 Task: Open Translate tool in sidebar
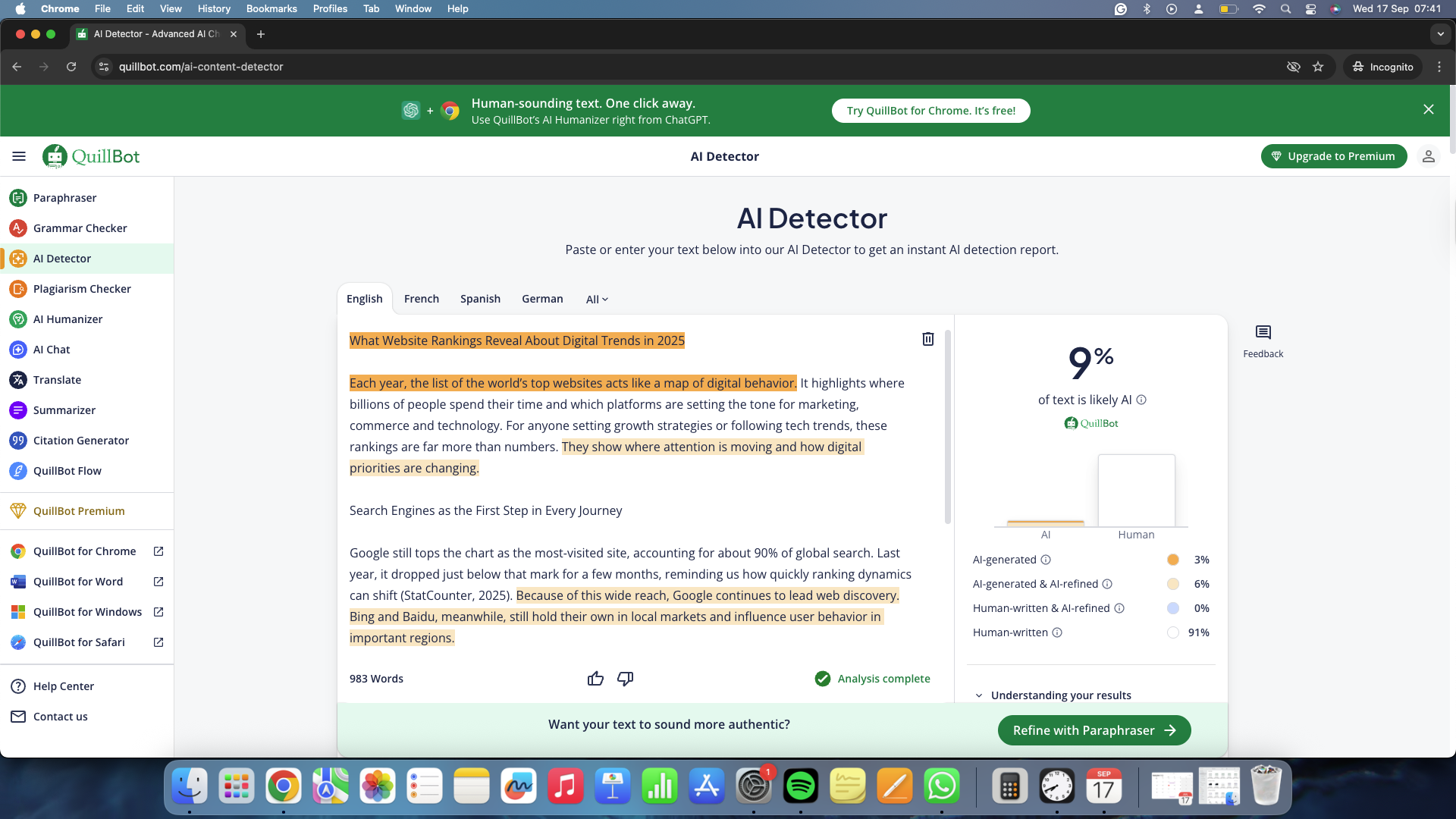(x=86, y=380)
